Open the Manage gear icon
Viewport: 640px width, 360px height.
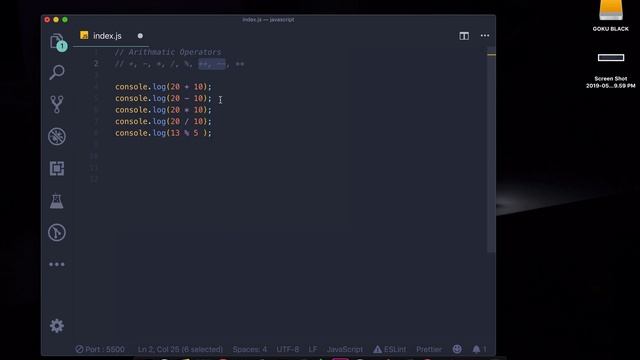(x=57, y=326)
